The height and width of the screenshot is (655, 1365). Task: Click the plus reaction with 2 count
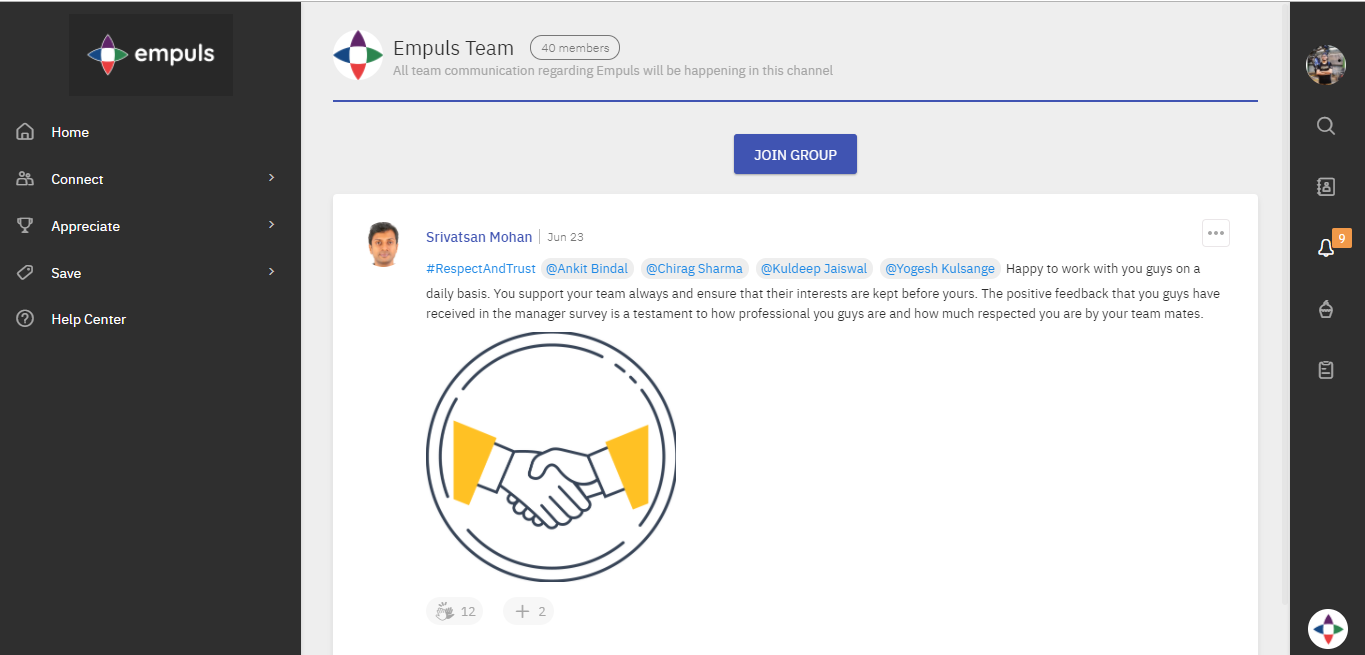(x=528, y=611)
